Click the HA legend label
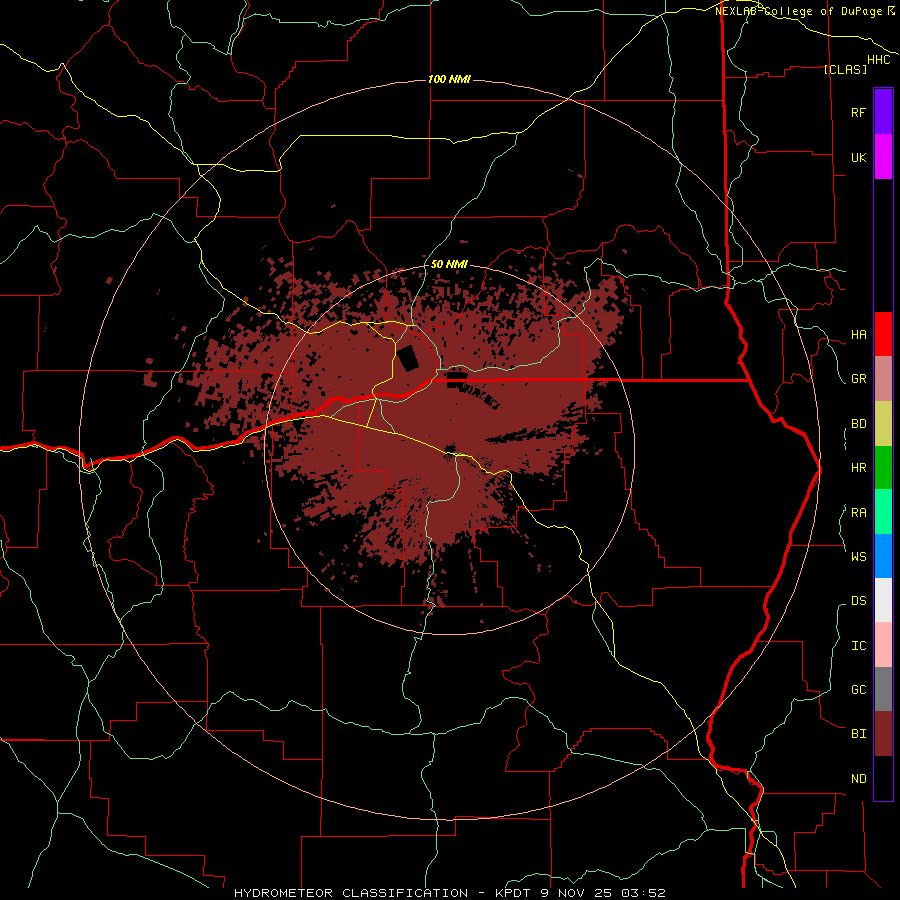The image size is (900, 900). (858, 335)
